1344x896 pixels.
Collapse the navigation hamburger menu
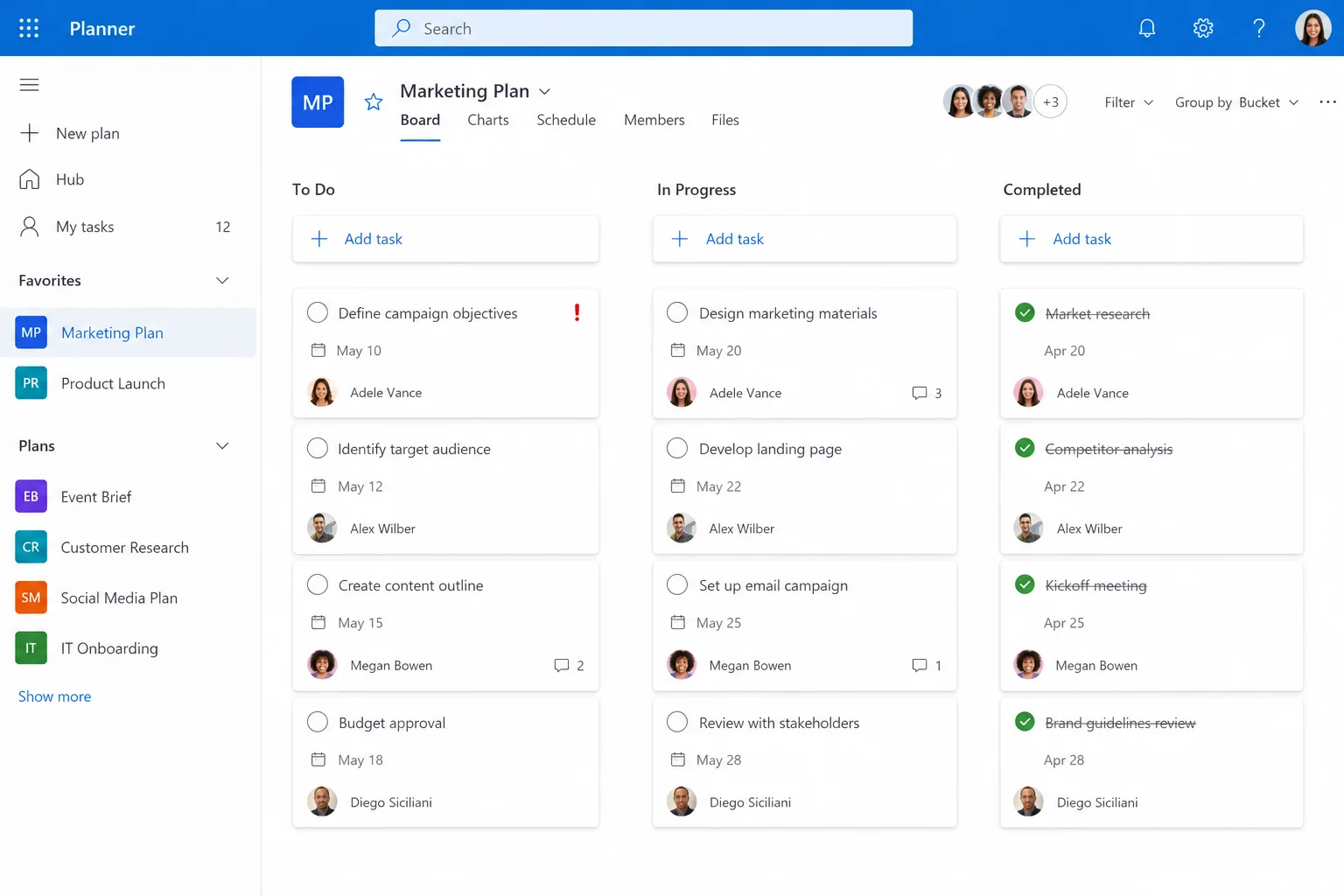(29, 85)
